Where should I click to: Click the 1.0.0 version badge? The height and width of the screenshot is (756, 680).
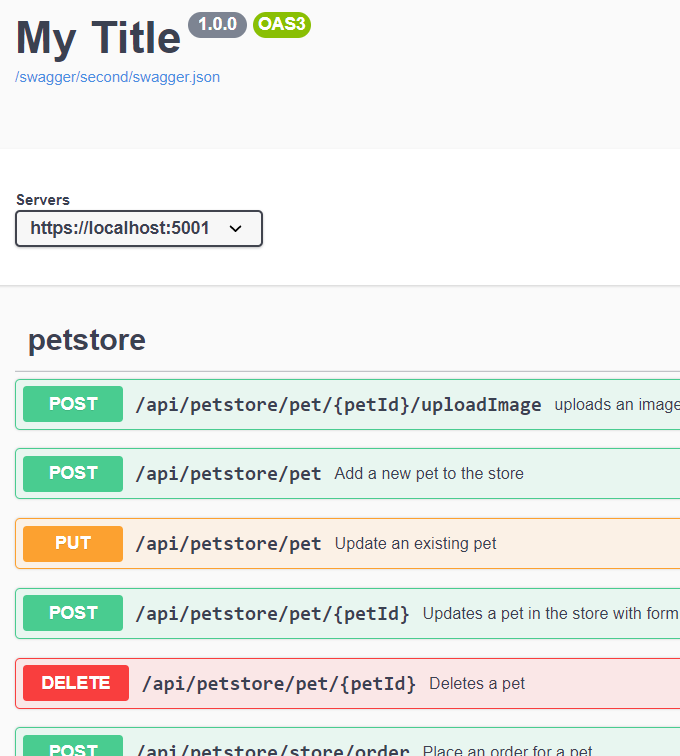point(218,25)
